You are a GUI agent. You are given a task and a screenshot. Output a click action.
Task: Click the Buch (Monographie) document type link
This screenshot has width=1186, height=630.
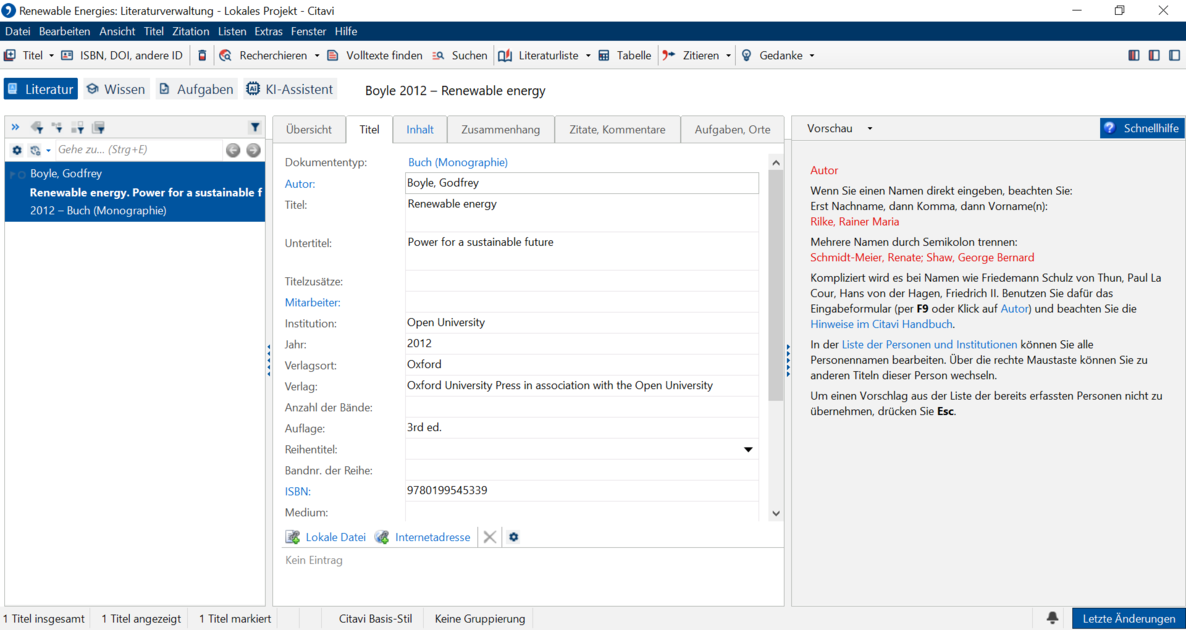click(x=458, y=163)
